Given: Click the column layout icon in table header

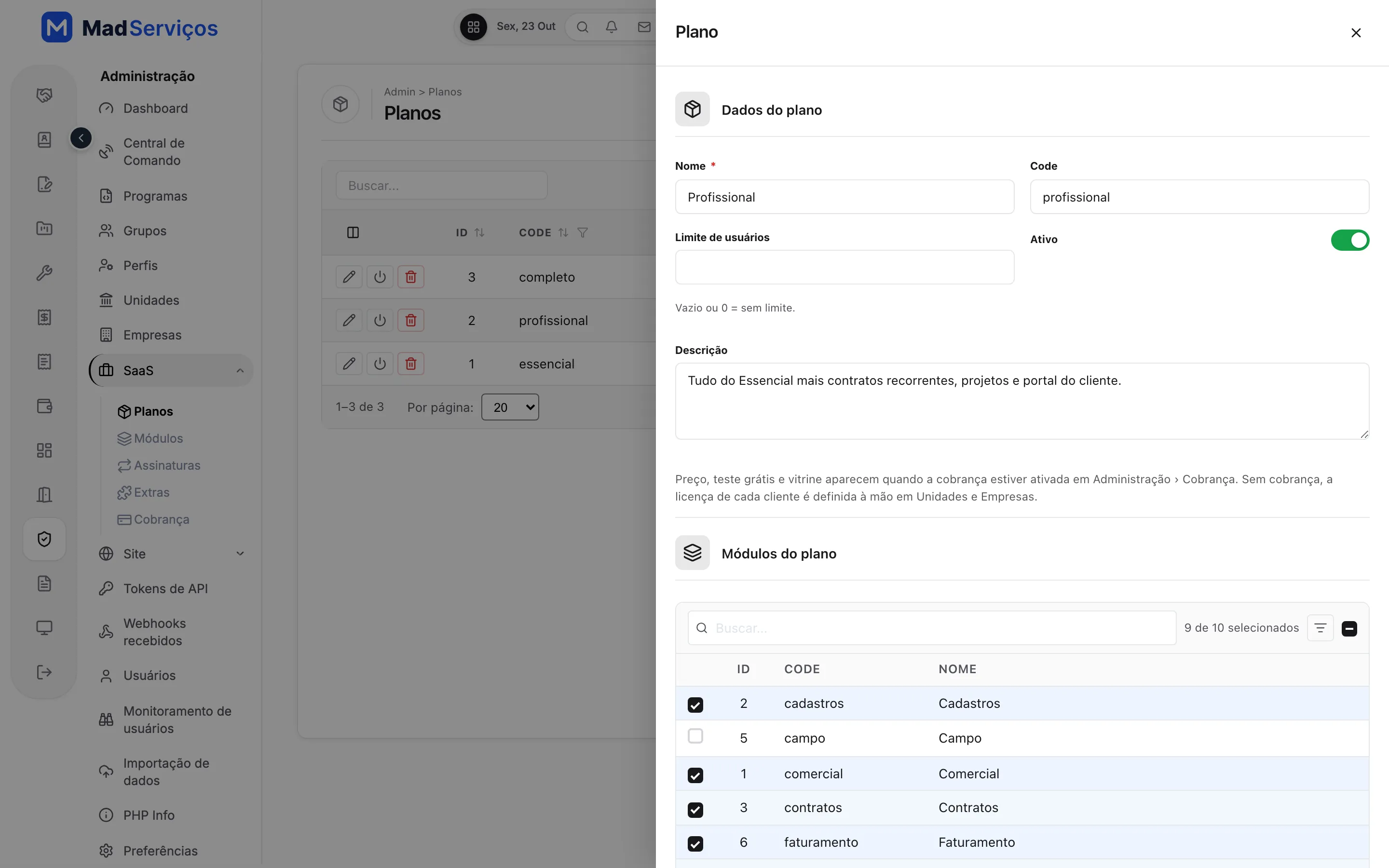Looking at the screenshot, I should (353, 232).
